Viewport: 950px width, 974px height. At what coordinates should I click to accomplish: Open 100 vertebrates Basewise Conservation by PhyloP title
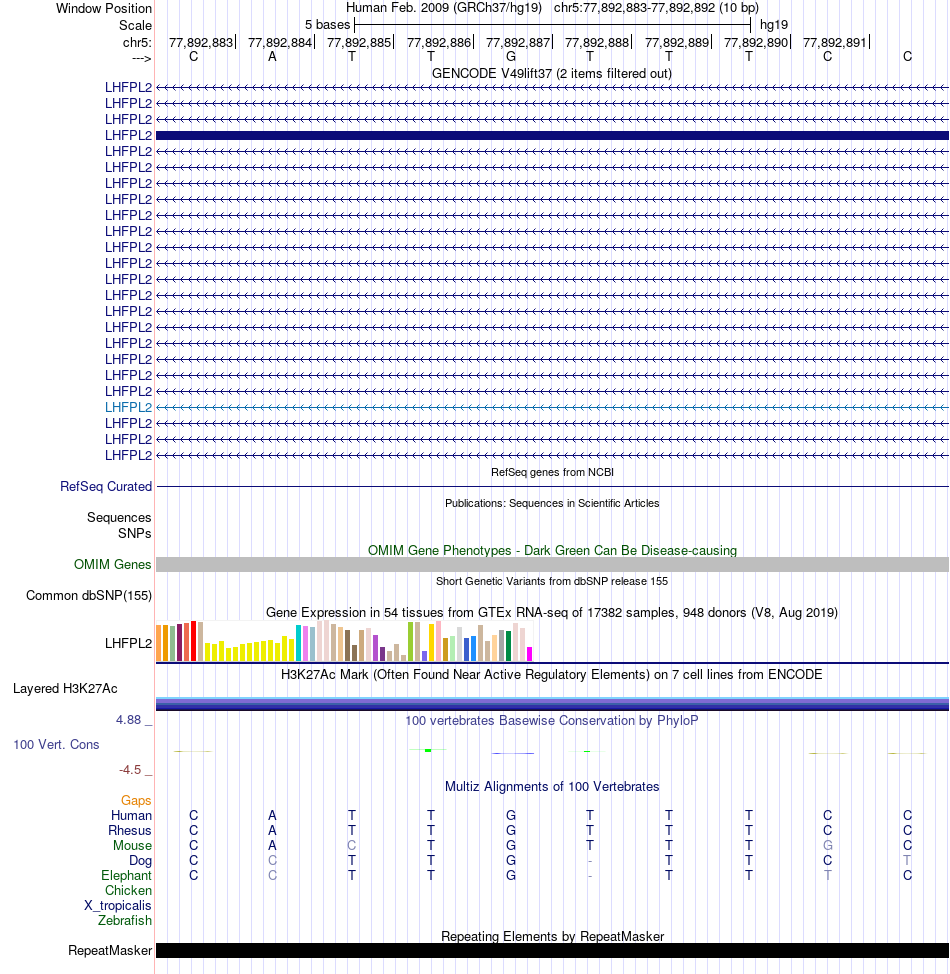552,721
